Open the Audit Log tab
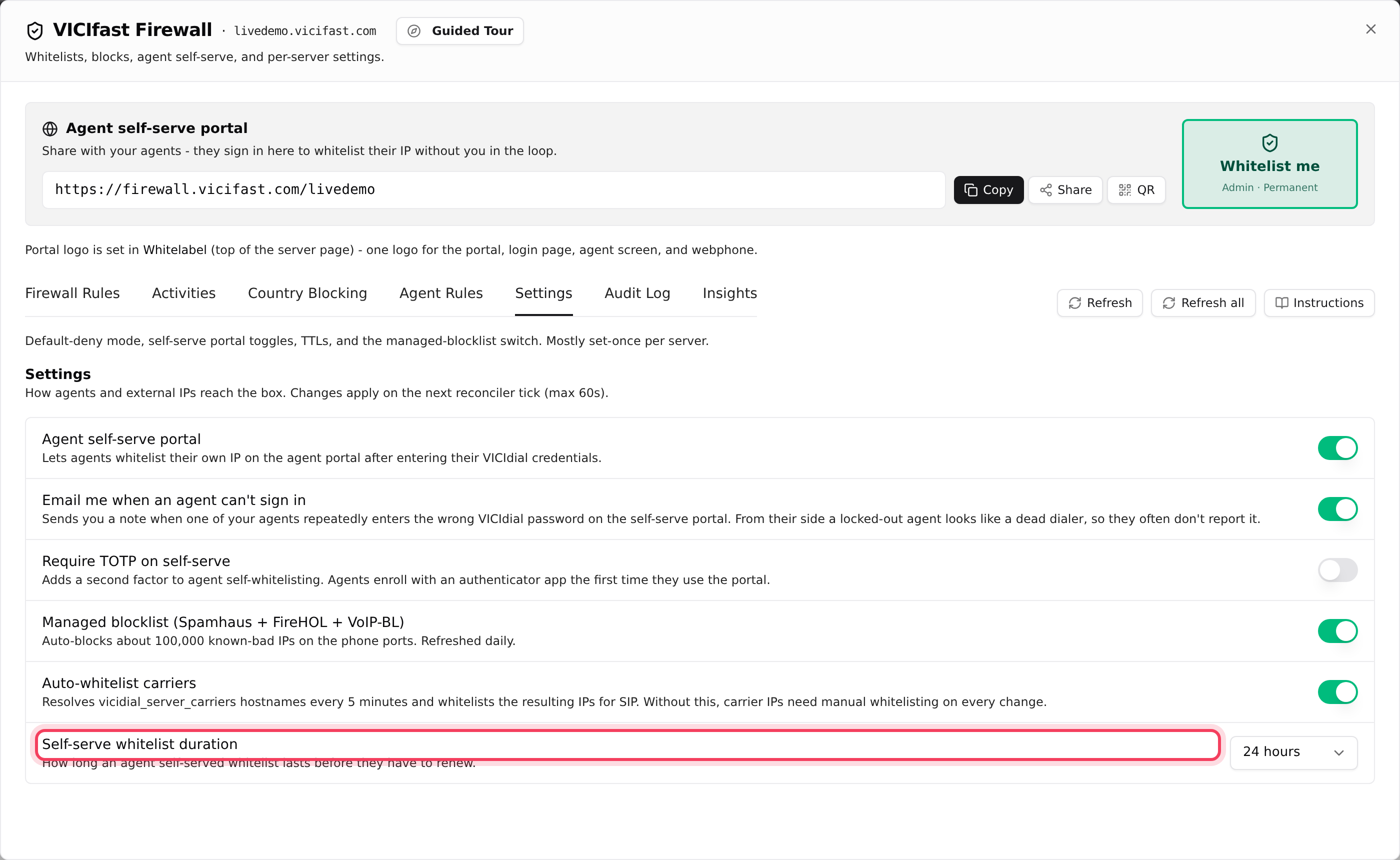 click(637, 293)
